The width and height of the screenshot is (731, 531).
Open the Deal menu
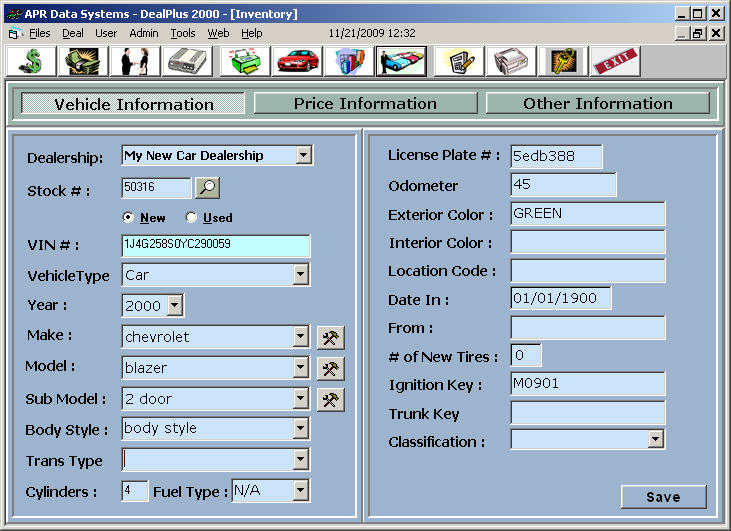tap(73, 33)
